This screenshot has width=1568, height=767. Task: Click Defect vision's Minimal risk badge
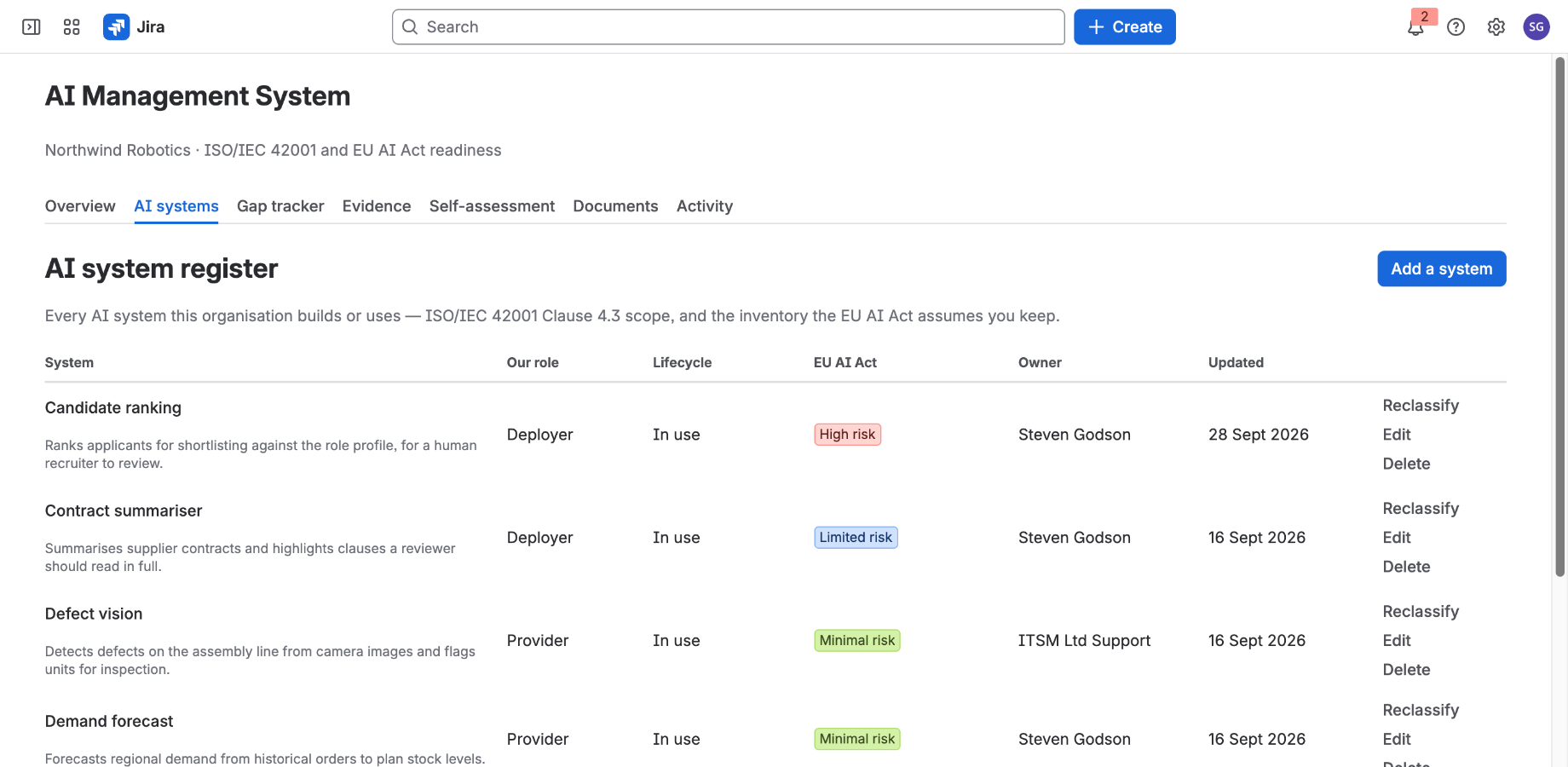tap(857, 641)
